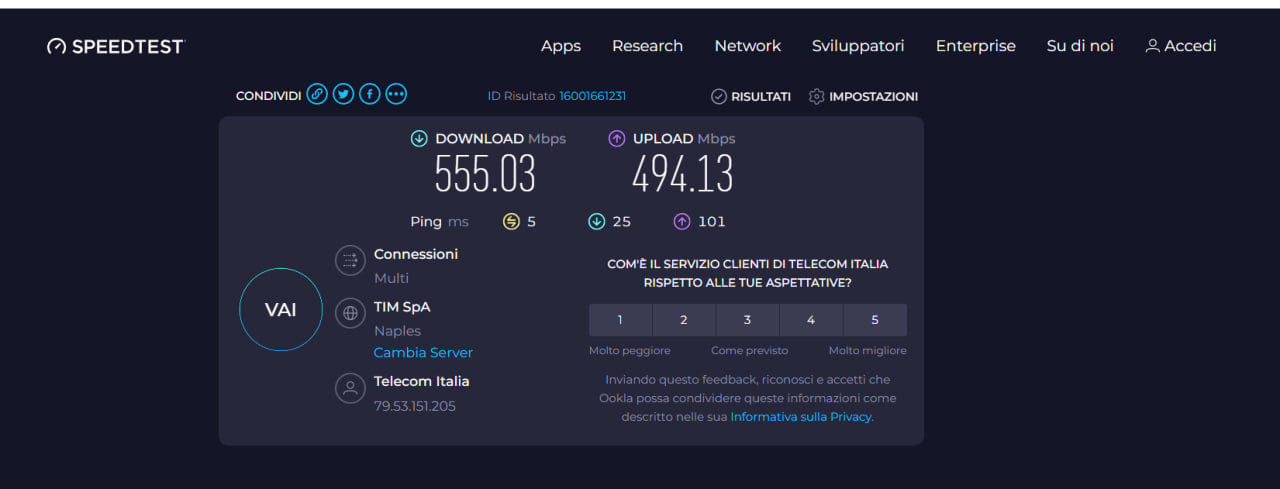Screen dimensions: 1280x489
Task: Start a new test with VAI
Action: pyautogui.click(x=281, y=310)
